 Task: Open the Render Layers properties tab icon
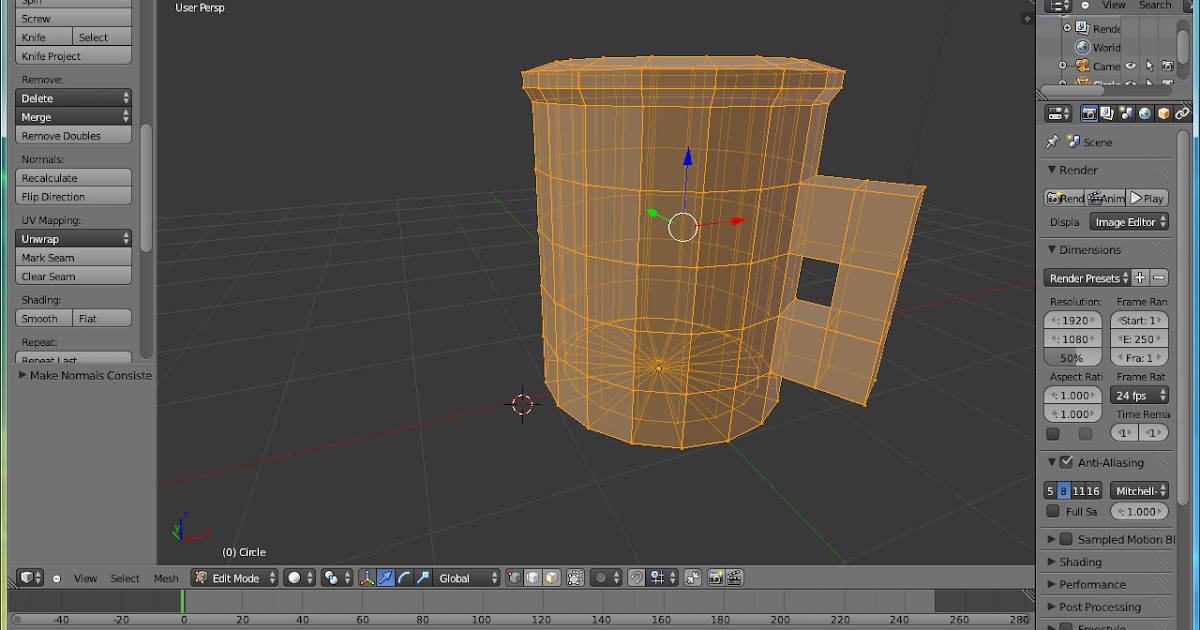(x=1107, y=114)
